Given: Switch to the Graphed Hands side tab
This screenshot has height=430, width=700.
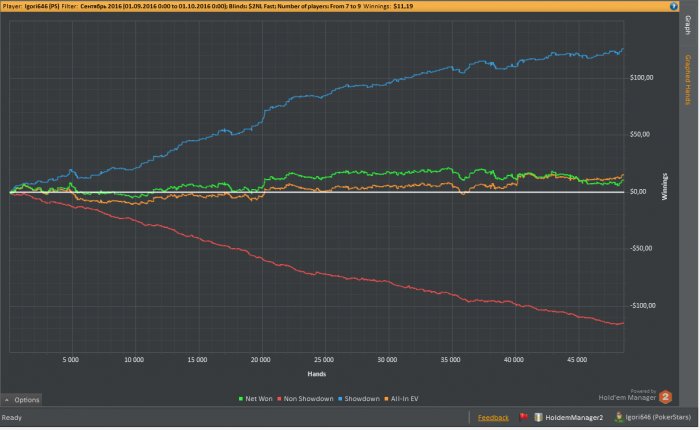Looking at the screenshot, I should 688,80.
